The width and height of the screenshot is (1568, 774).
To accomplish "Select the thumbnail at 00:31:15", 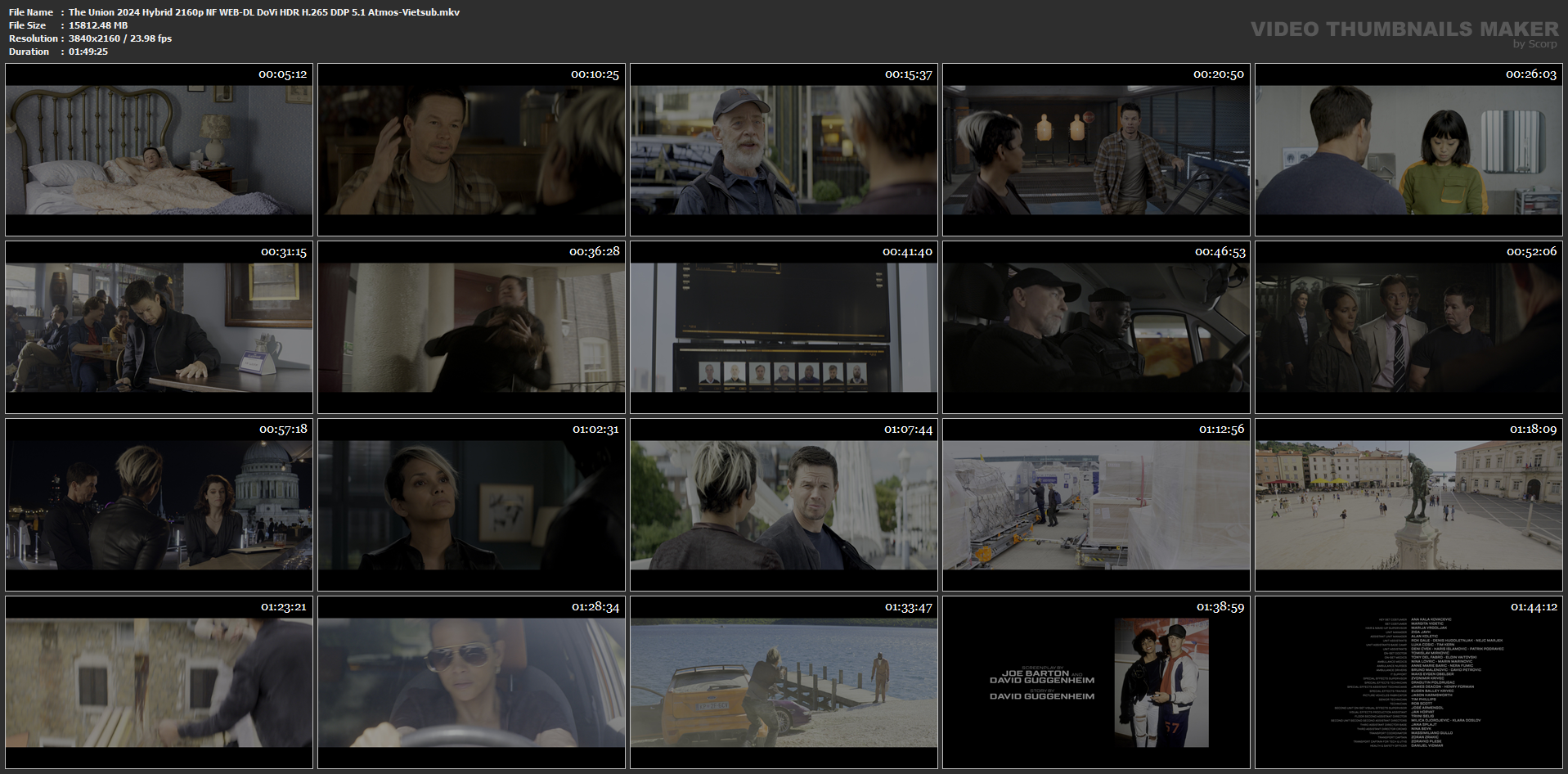I will pos(159,327).
